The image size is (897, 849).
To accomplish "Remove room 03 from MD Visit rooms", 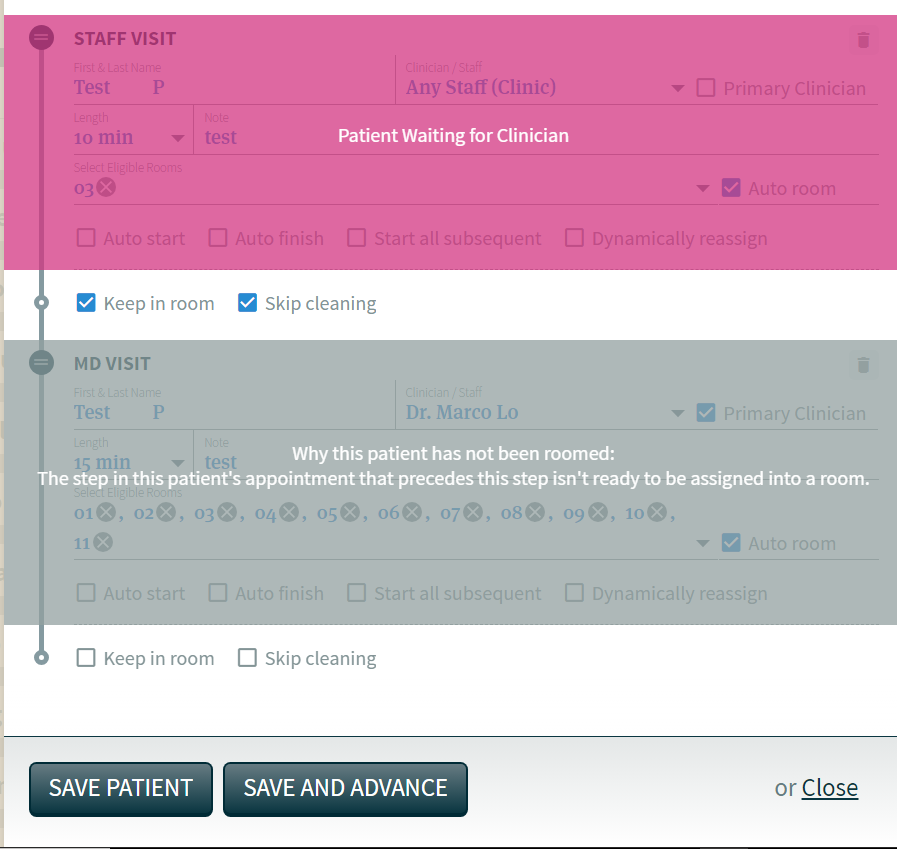I will coord(227,512).
